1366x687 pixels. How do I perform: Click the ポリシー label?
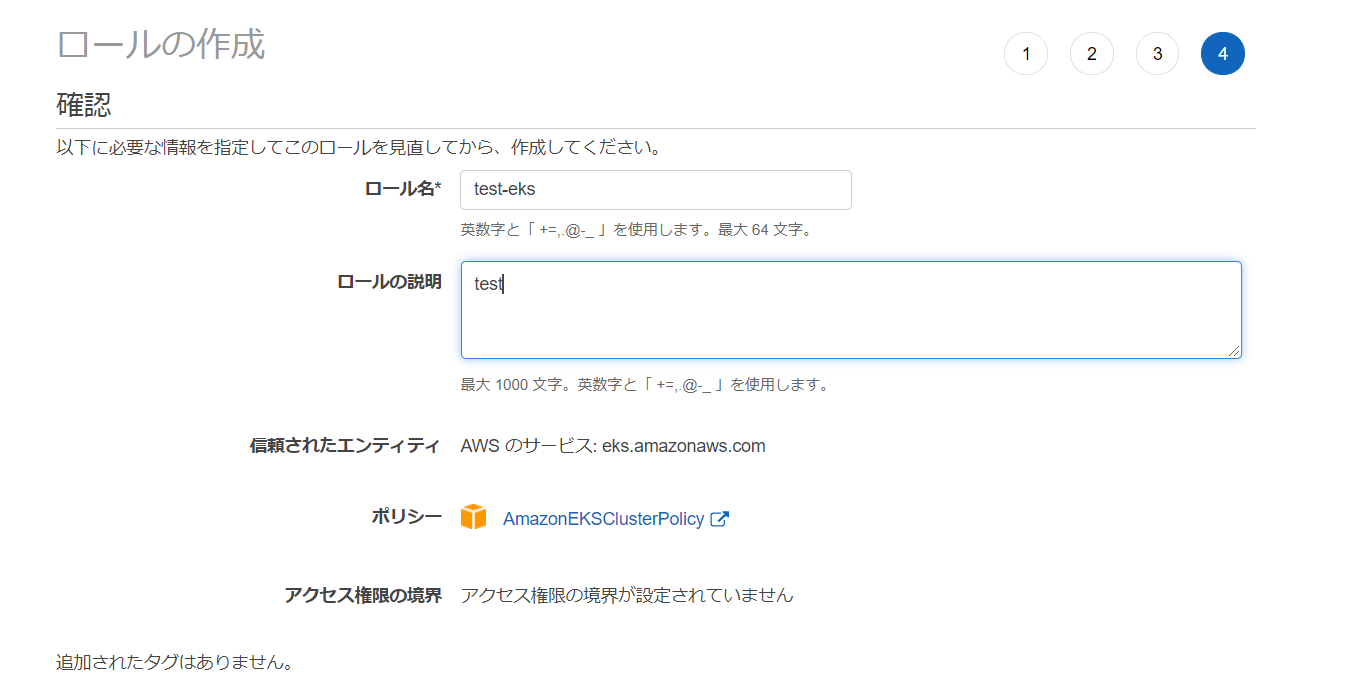coord(407,517)
